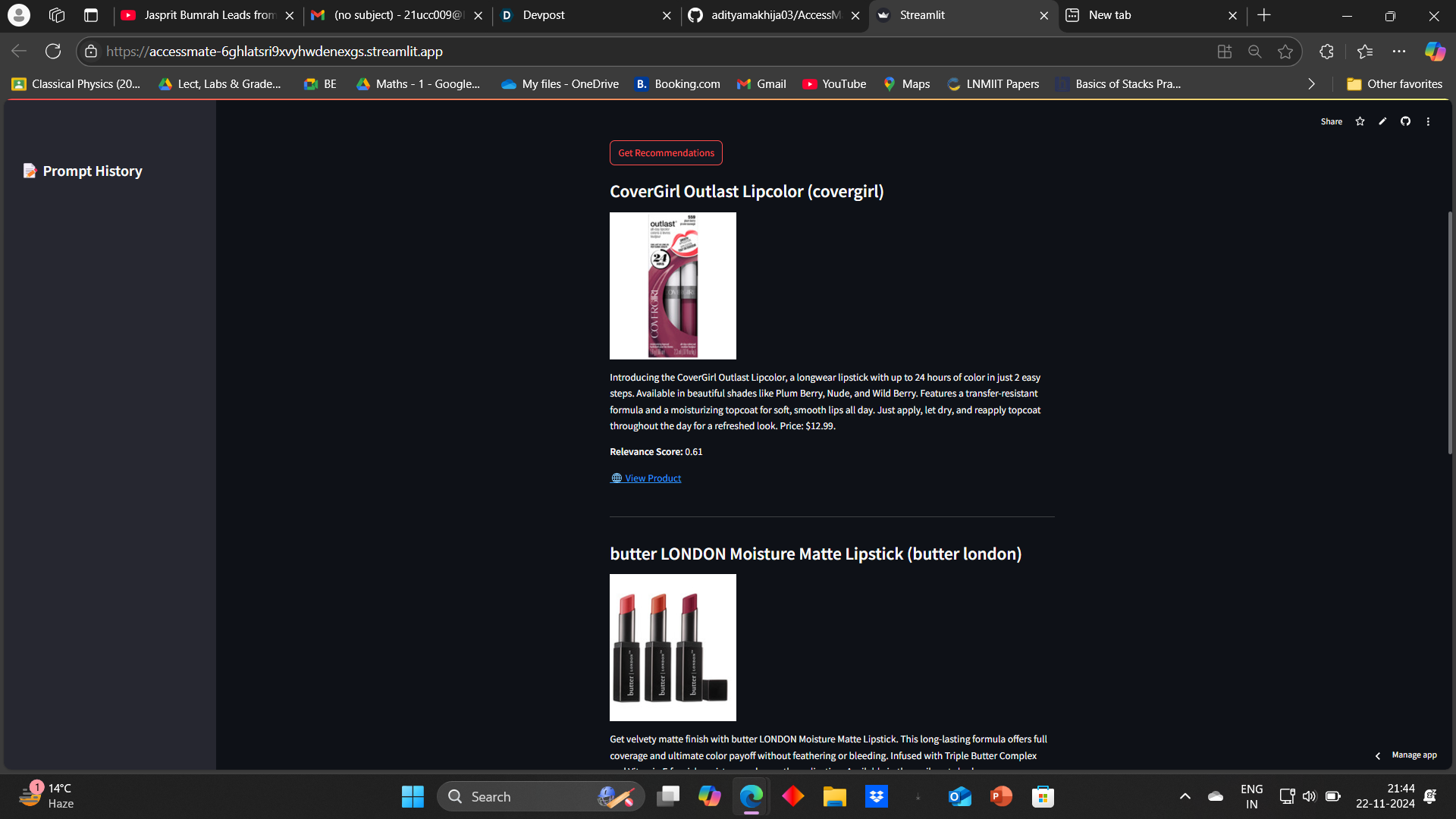The image size is (1456, 819).
Task: Click the browser extensions puzzle icon
Action: [x=1326, y=52]
